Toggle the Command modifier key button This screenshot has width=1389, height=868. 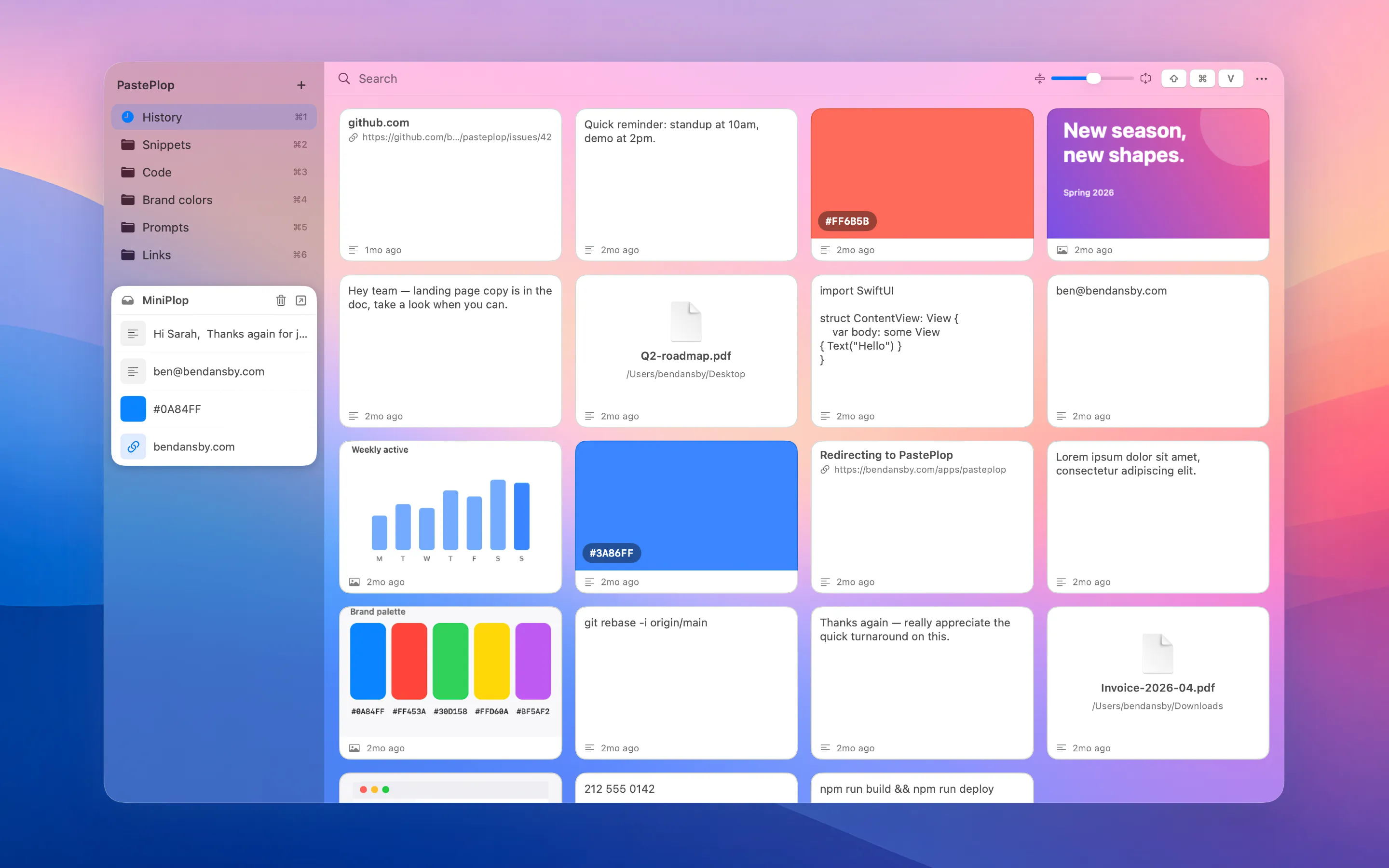1202,79
